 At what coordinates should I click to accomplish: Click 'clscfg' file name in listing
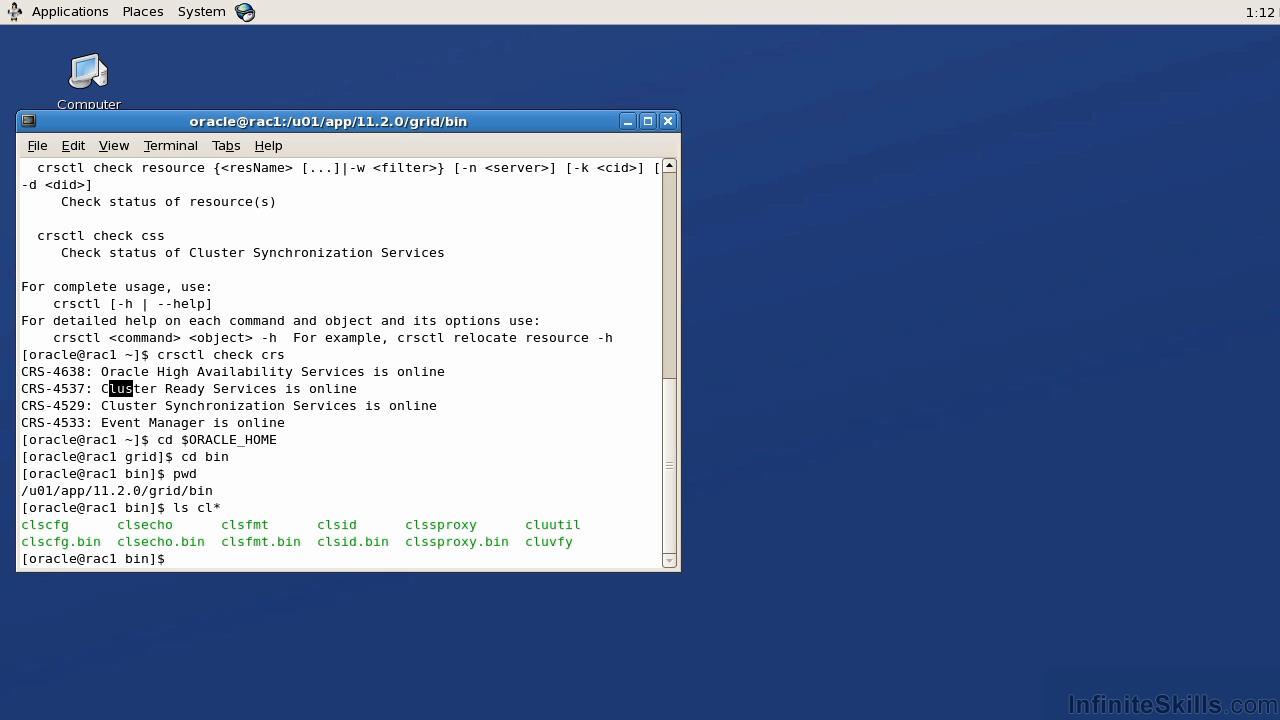point(45,525)
